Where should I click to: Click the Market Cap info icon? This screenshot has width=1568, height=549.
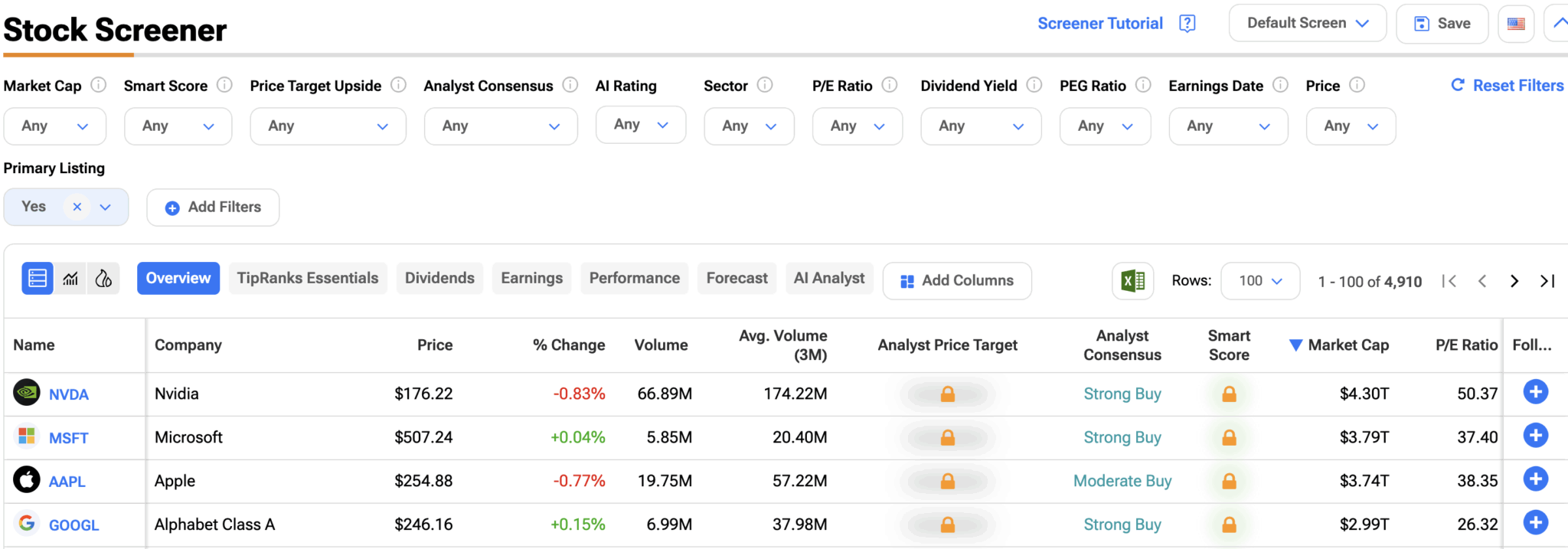coord(99,85)
